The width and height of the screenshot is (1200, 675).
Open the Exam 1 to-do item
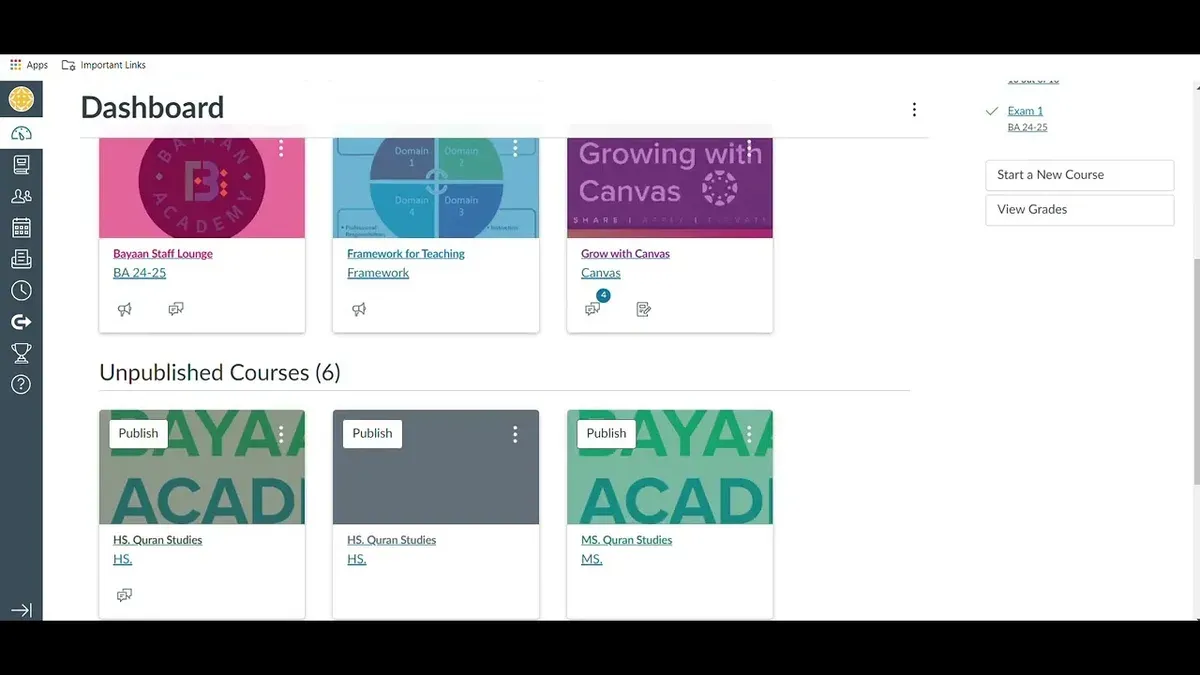(1025, 111)
